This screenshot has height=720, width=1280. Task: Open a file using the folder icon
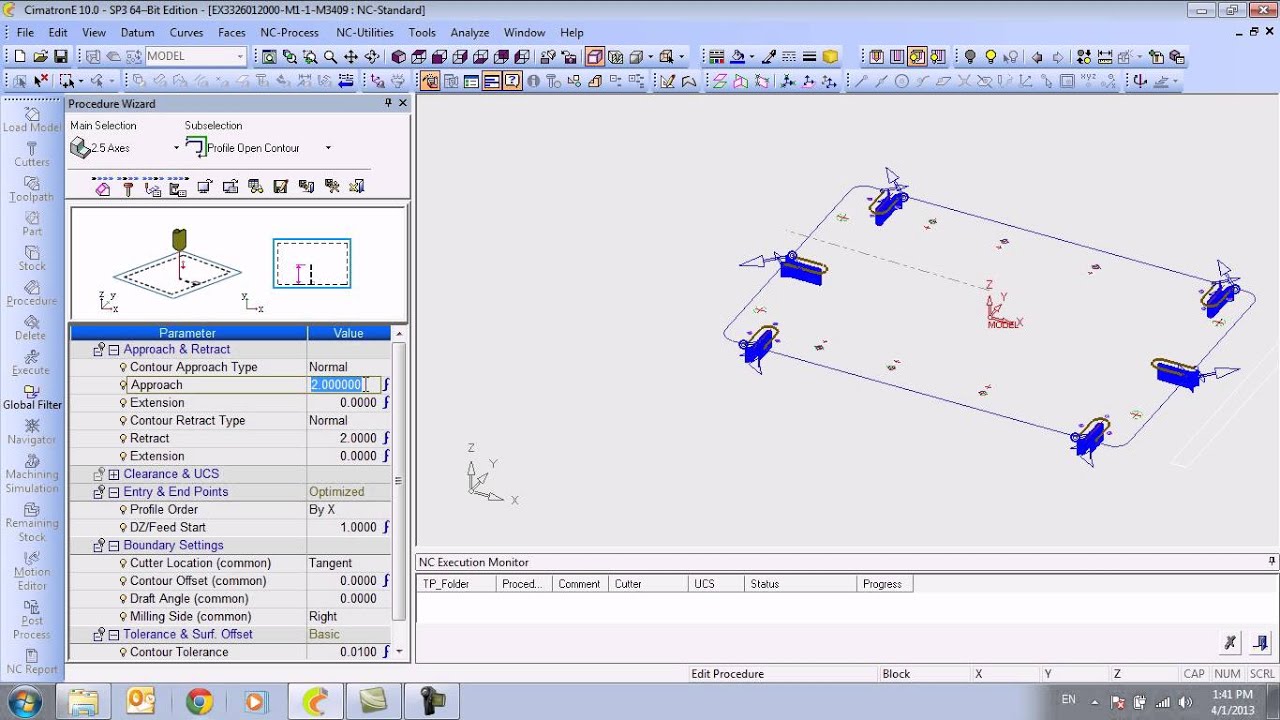(x=40, y=57)
